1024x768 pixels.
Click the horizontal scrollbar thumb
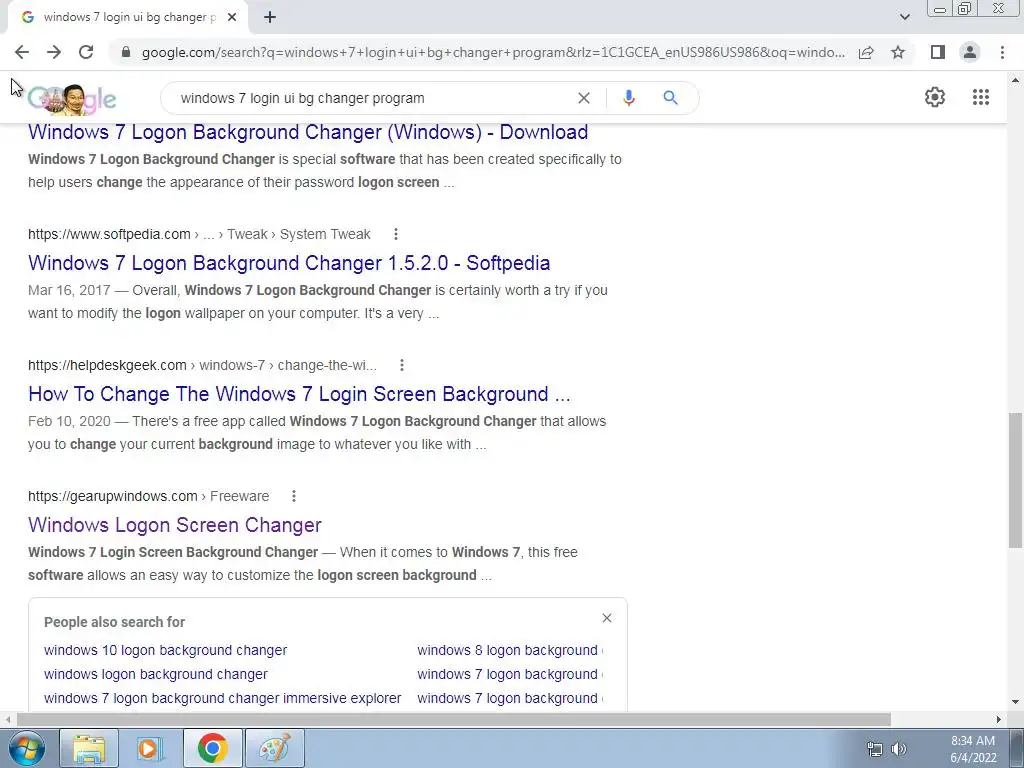point(454,719)
